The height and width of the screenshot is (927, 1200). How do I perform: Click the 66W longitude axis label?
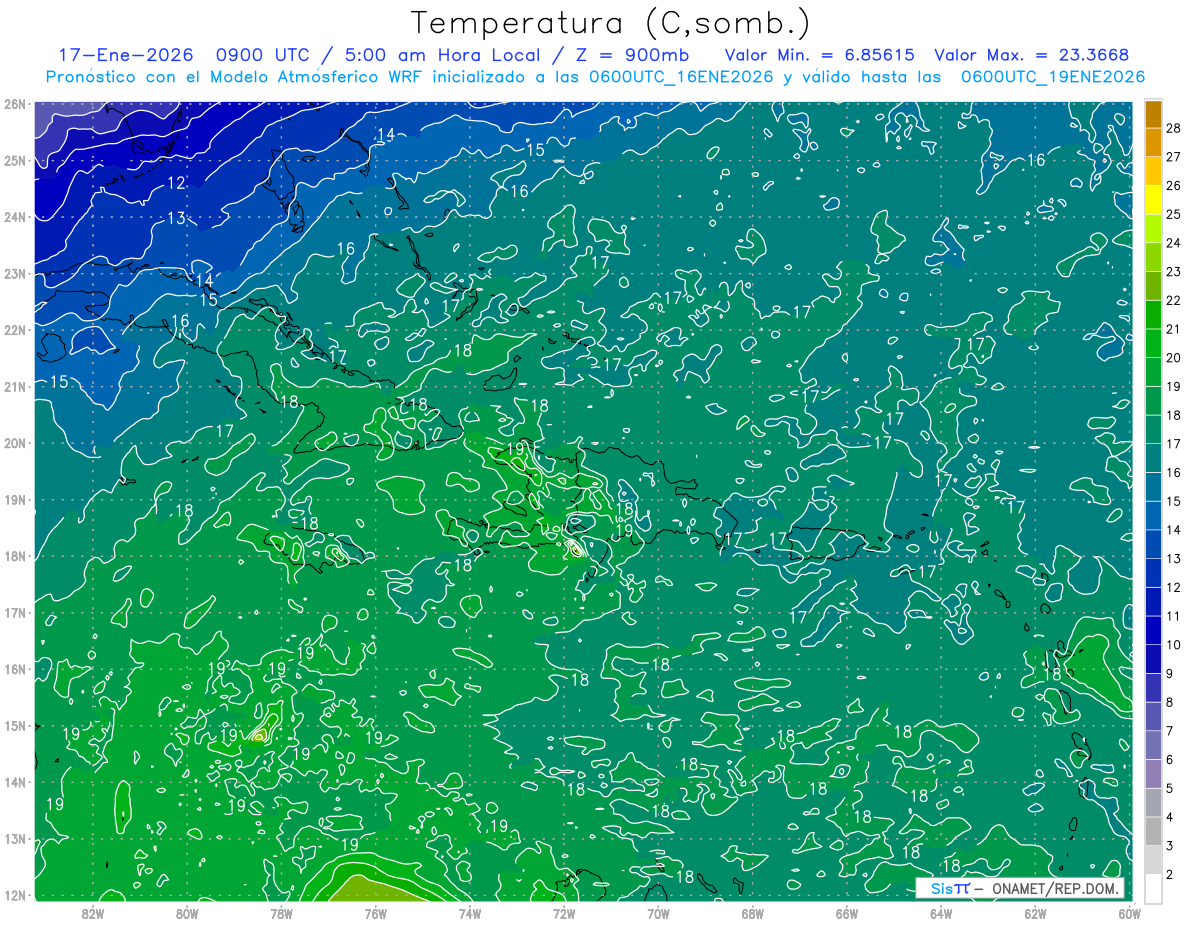tap(847, 913)
